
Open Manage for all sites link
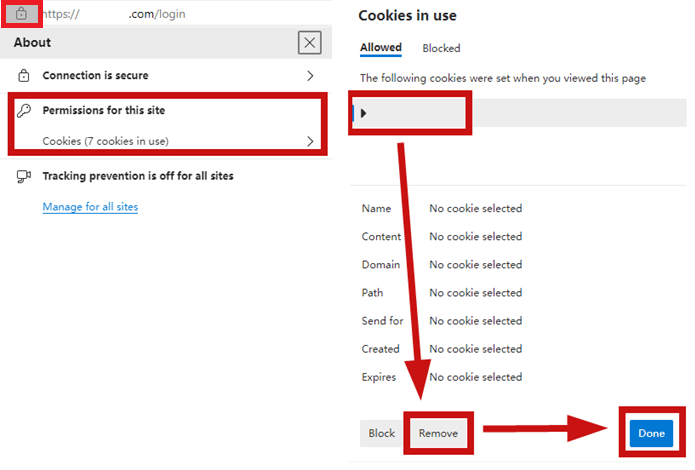coord(90,207)
